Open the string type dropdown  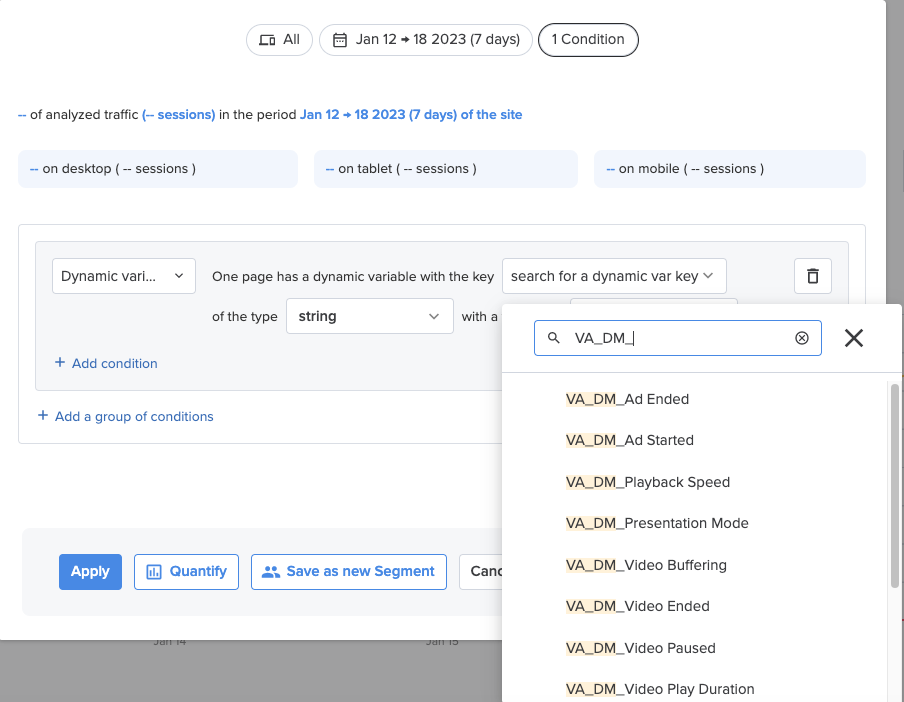[370, 316]
